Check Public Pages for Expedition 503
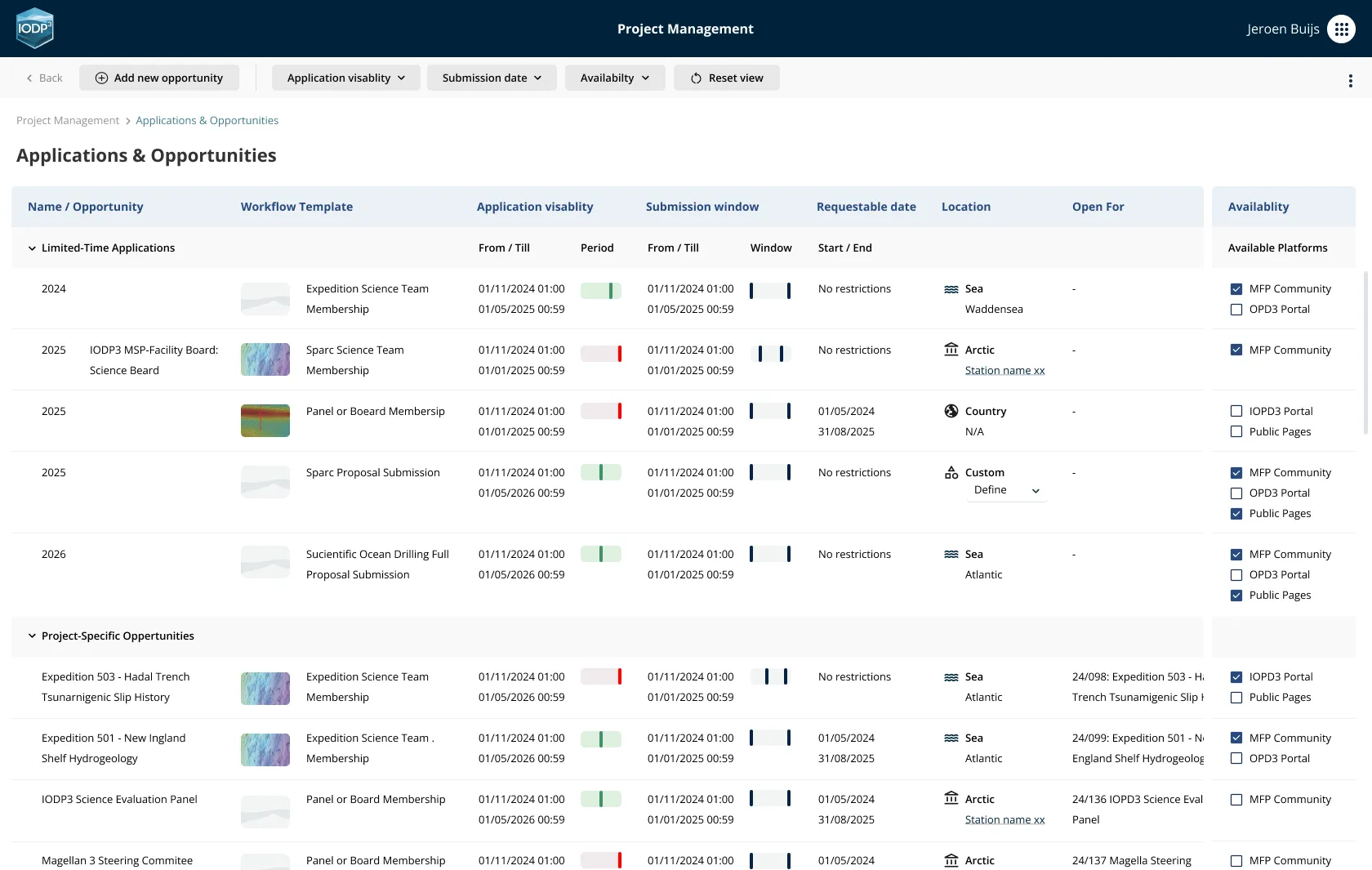 1236,698
